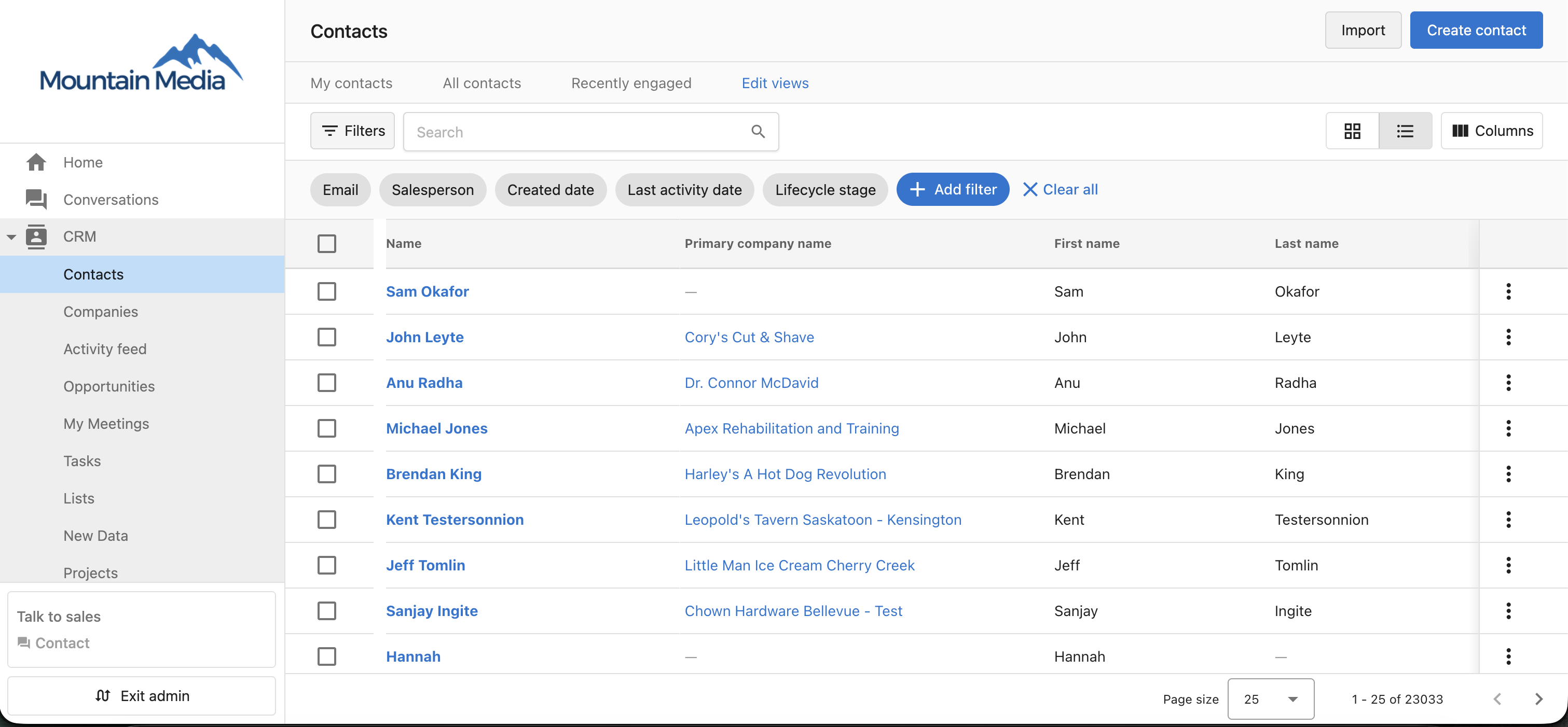This screenshot has height=727, width=1568.
Task: Open My Meetings in the sidebar
Action: click(106, 424)
